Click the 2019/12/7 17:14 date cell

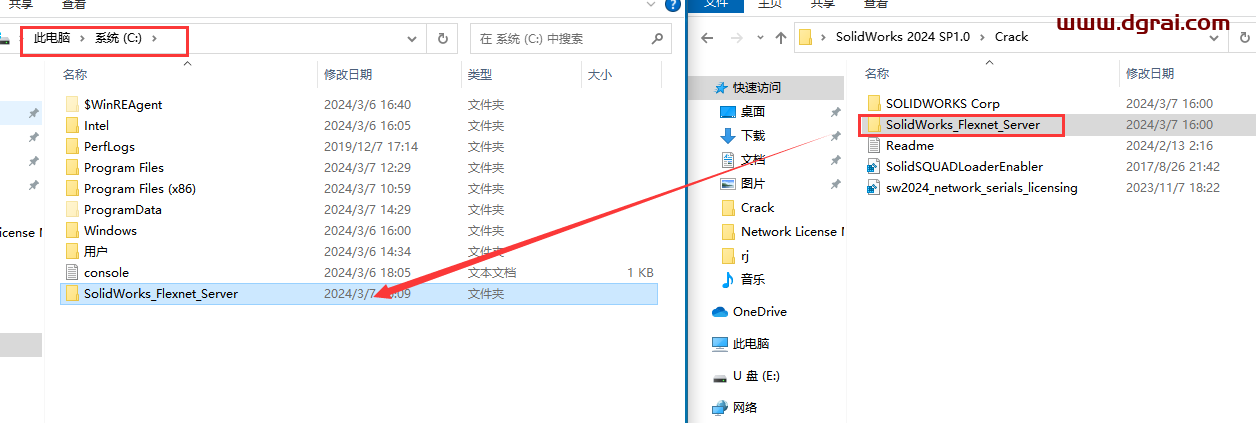pyautogui.click(x=370, y=146)
